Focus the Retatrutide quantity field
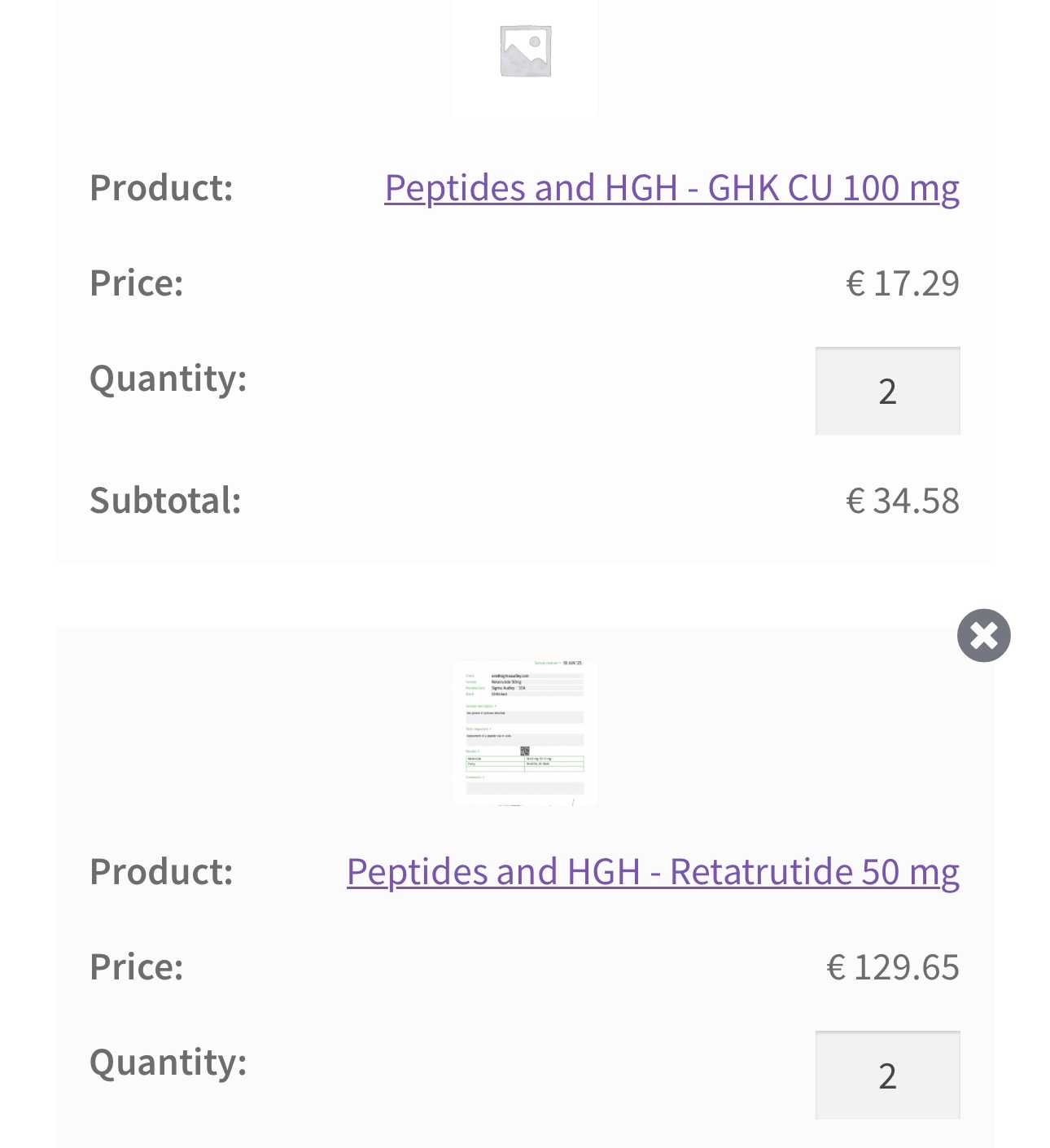This screenshot has height=1148, width=1050. pyautogui.click(x=887, y=1076)
